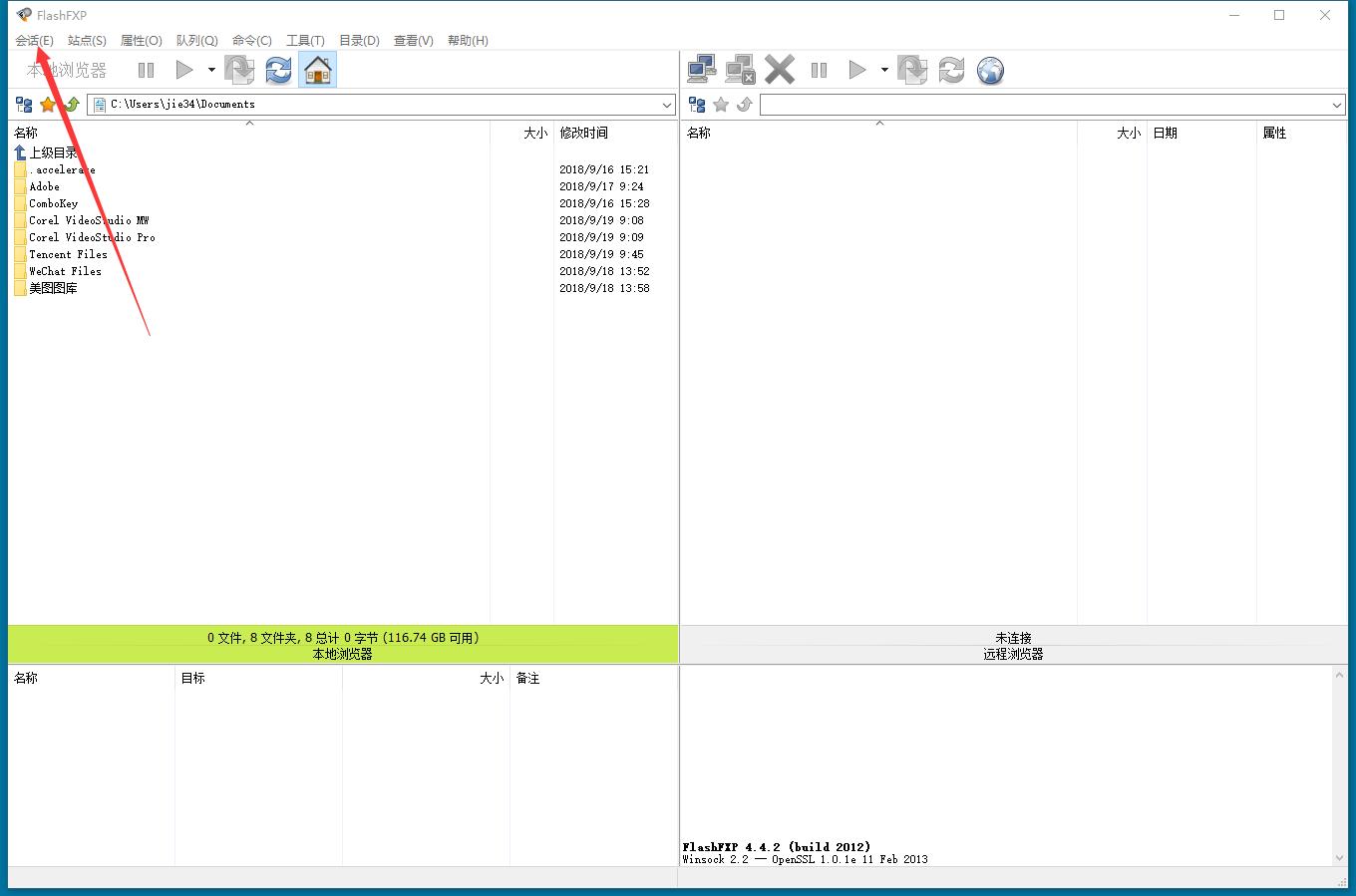1356x896 pixels.
Task: Sort local files by the 修改时间 column header
Action: [615, 133]
